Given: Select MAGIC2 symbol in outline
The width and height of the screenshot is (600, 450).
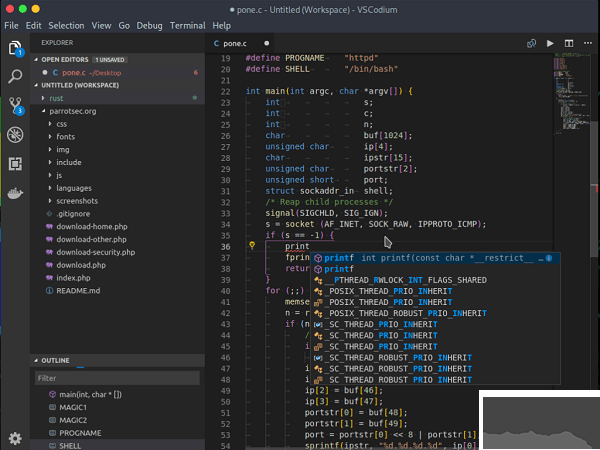Looking at the screenshot, I should (73, 420).
